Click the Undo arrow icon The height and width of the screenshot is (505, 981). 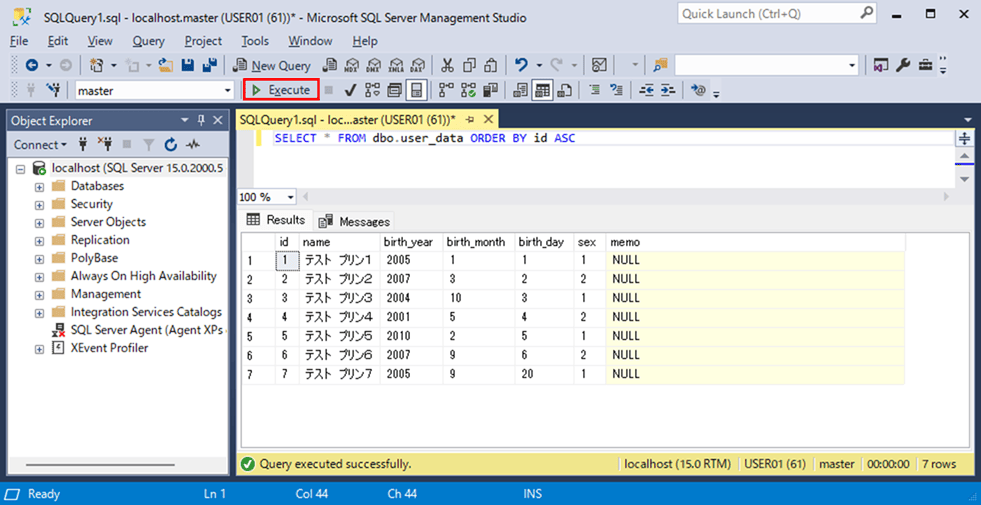522,65
